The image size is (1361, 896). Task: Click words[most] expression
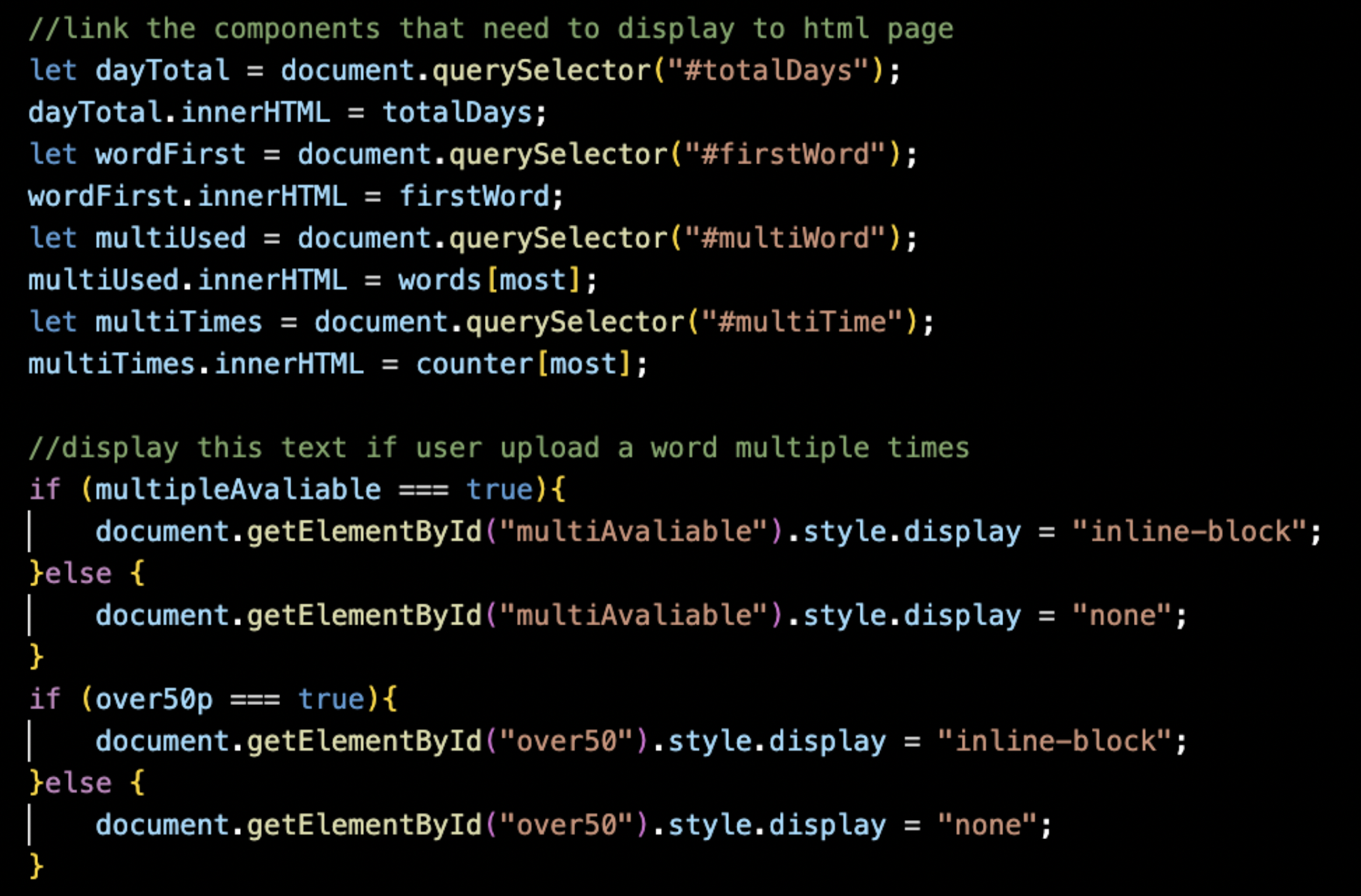pyautogui.click(x=489, y=281)
